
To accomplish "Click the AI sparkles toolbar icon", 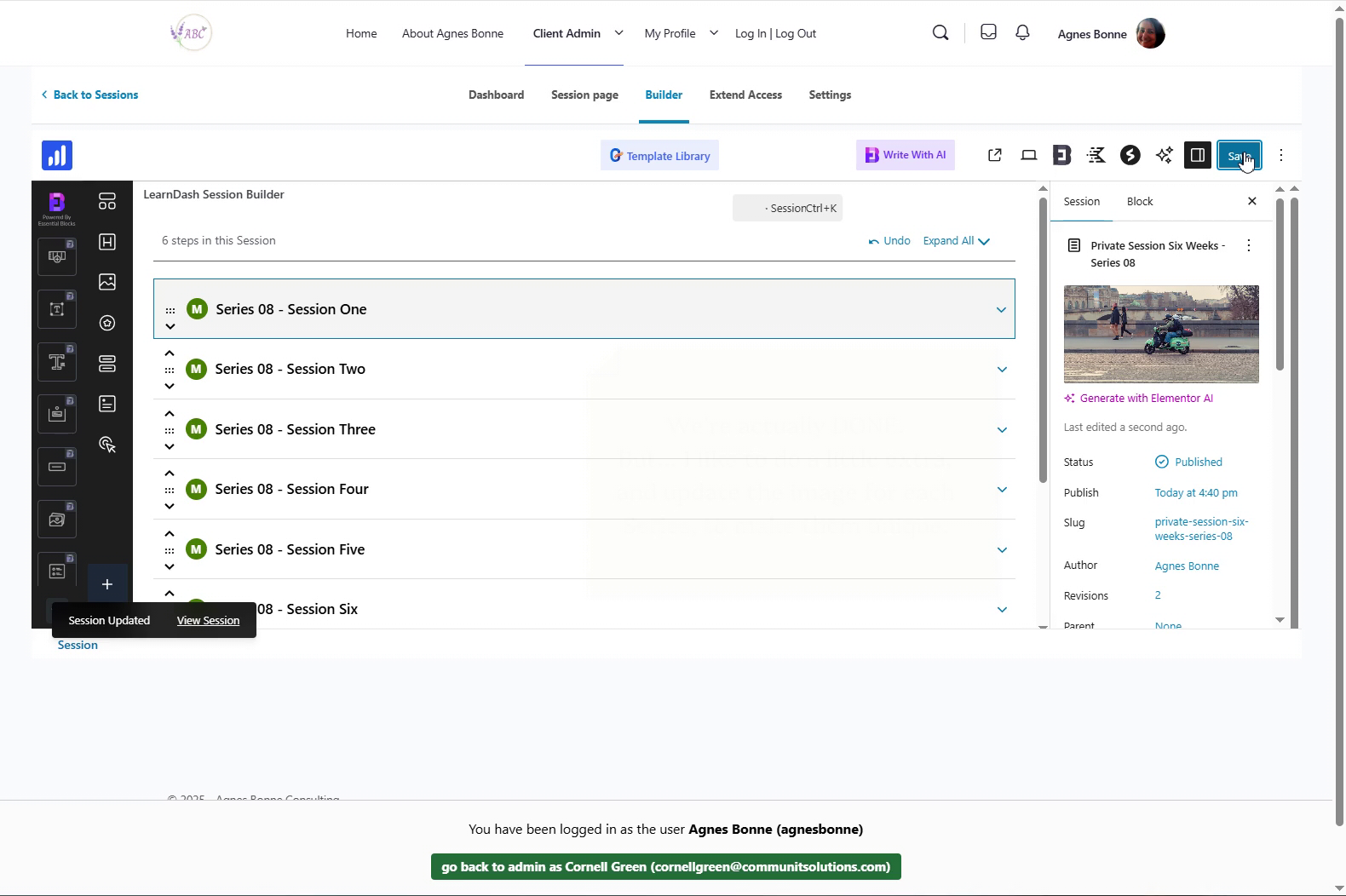I will tap(1164, 155).
